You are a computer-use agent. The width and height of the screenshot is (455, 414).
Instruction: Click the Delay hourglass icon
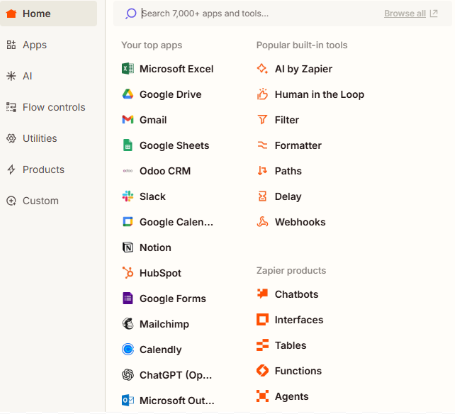[262, 196]
